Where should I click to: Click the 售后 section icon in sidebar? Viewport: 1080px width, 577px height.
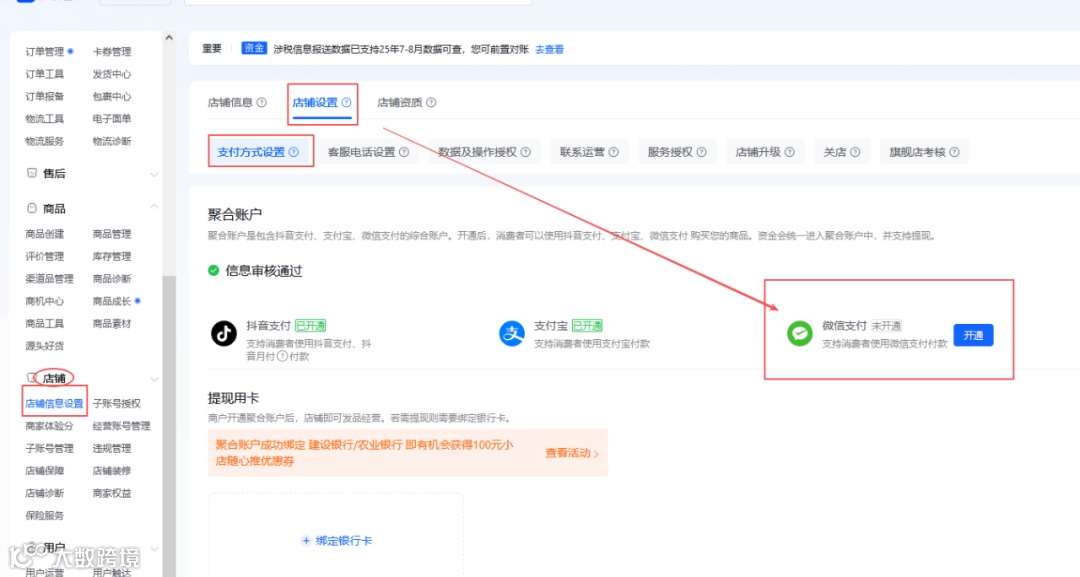(32, 173)
